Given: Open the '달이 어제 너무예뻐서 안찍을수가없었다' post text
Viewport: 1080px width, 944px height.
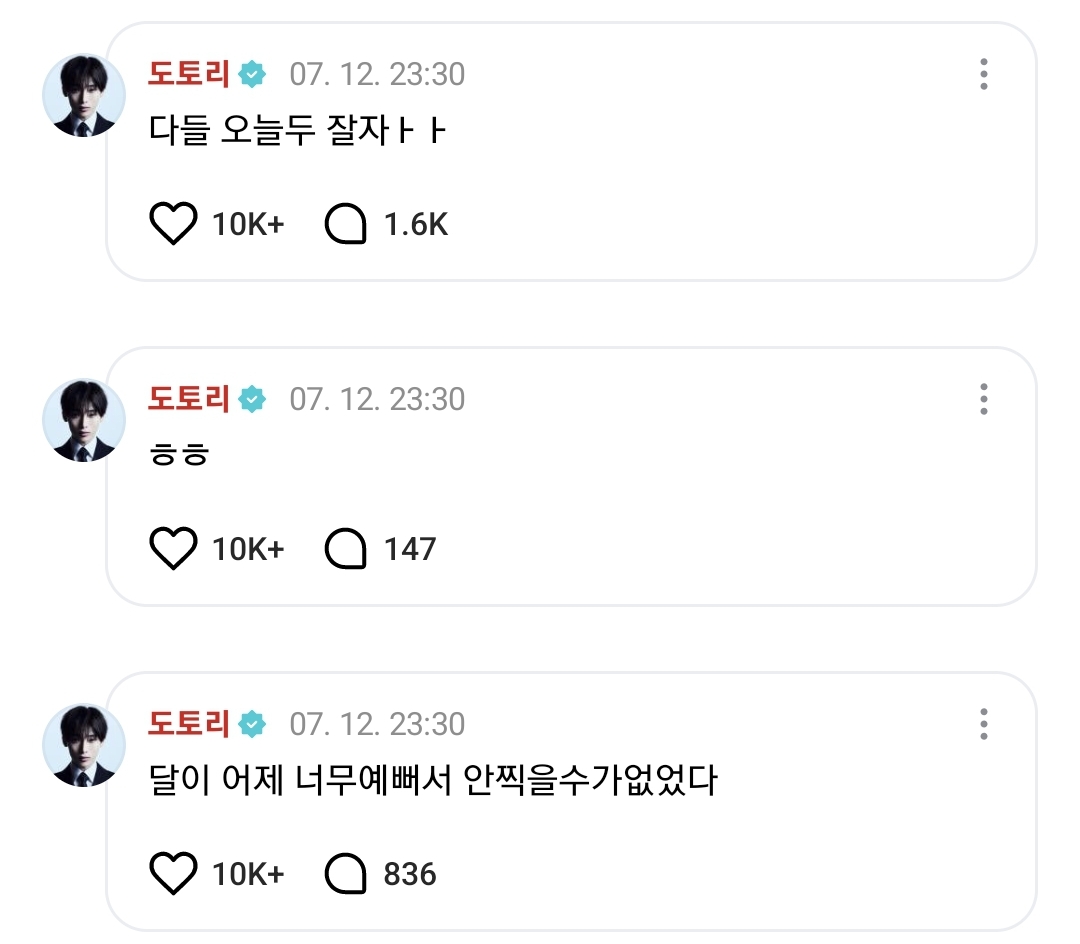Looking at the screenshot, I should click(x=432, y=781).
